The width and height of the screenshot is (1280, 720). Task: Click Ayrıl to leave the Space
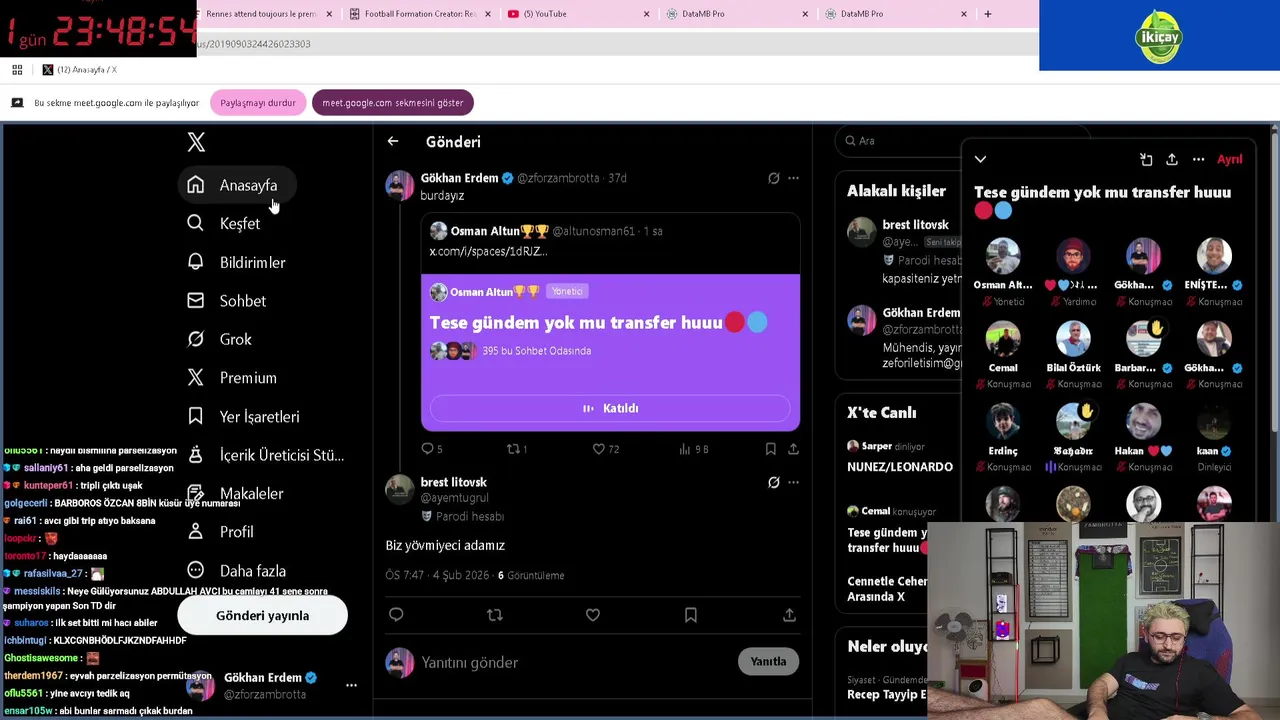(x=1229, y=159)
